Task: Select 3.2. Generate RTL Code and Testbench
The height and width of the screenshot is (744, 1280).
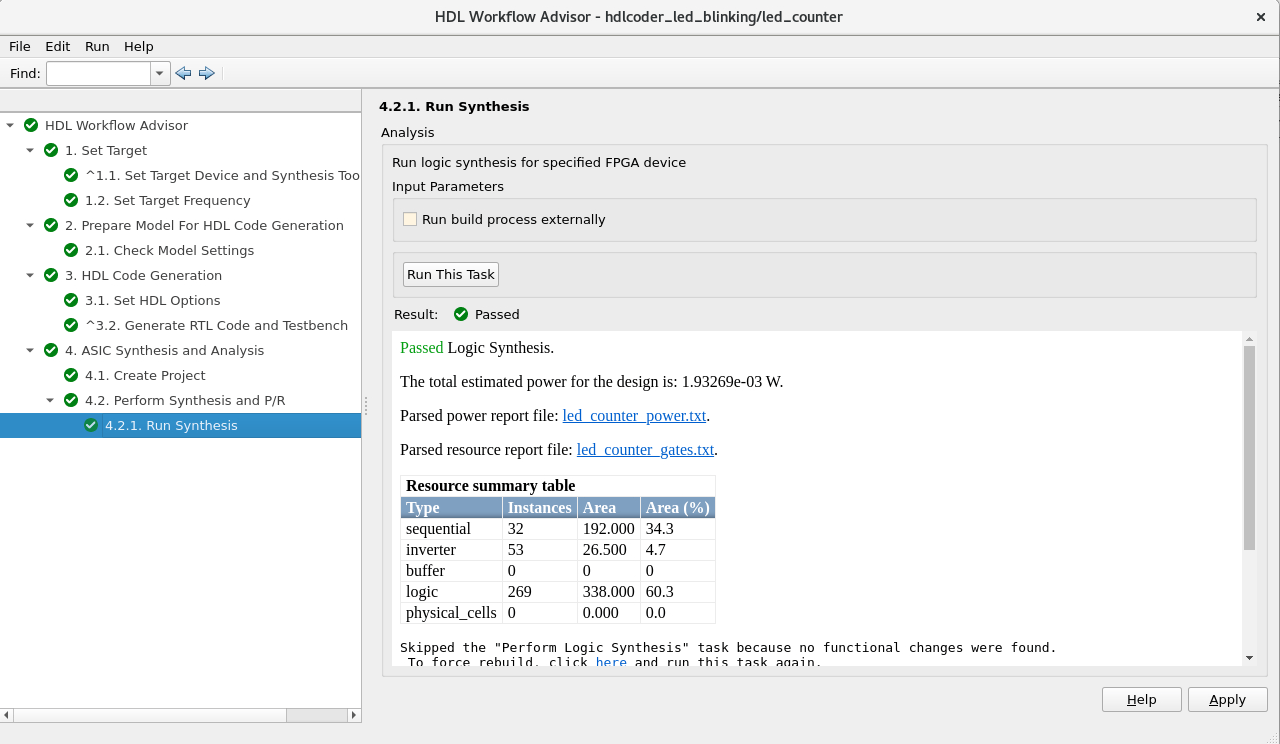Action: pyautogui.click(x=217, y=325)
